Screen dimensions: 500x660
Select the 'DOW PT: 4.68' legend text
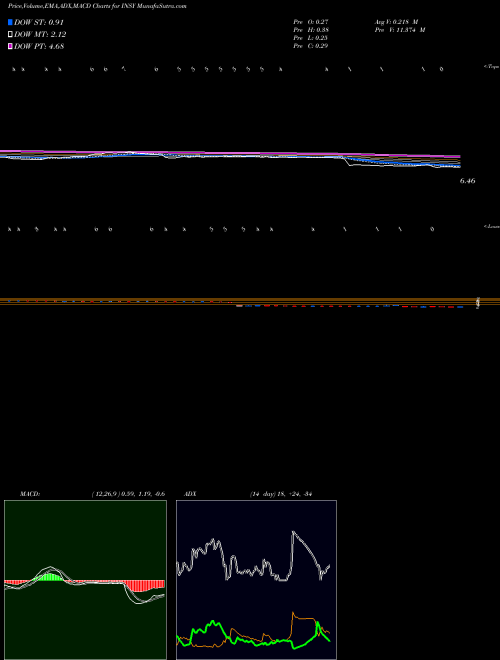click(x=39, y=47)
